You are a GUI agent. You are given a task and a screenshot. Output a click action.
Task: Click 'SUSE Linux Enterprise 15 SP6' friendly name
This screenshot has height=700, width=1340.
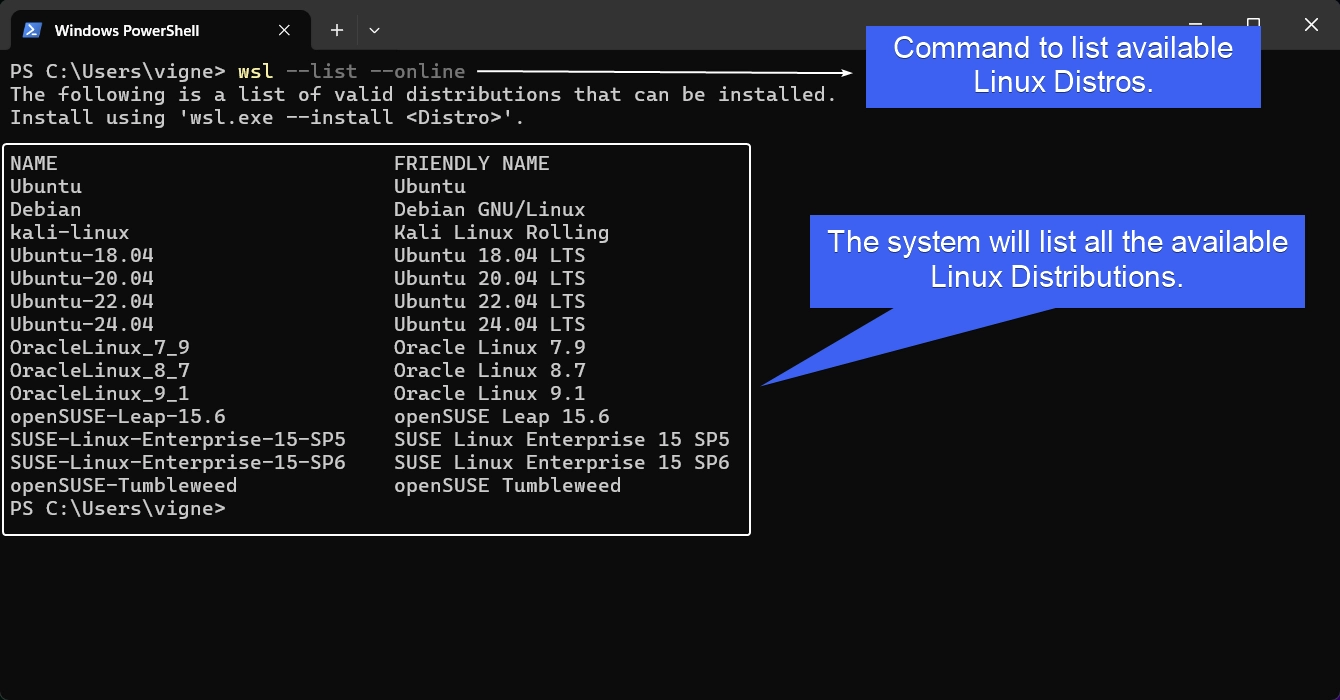pyautogui.click(x=562, y=463)
